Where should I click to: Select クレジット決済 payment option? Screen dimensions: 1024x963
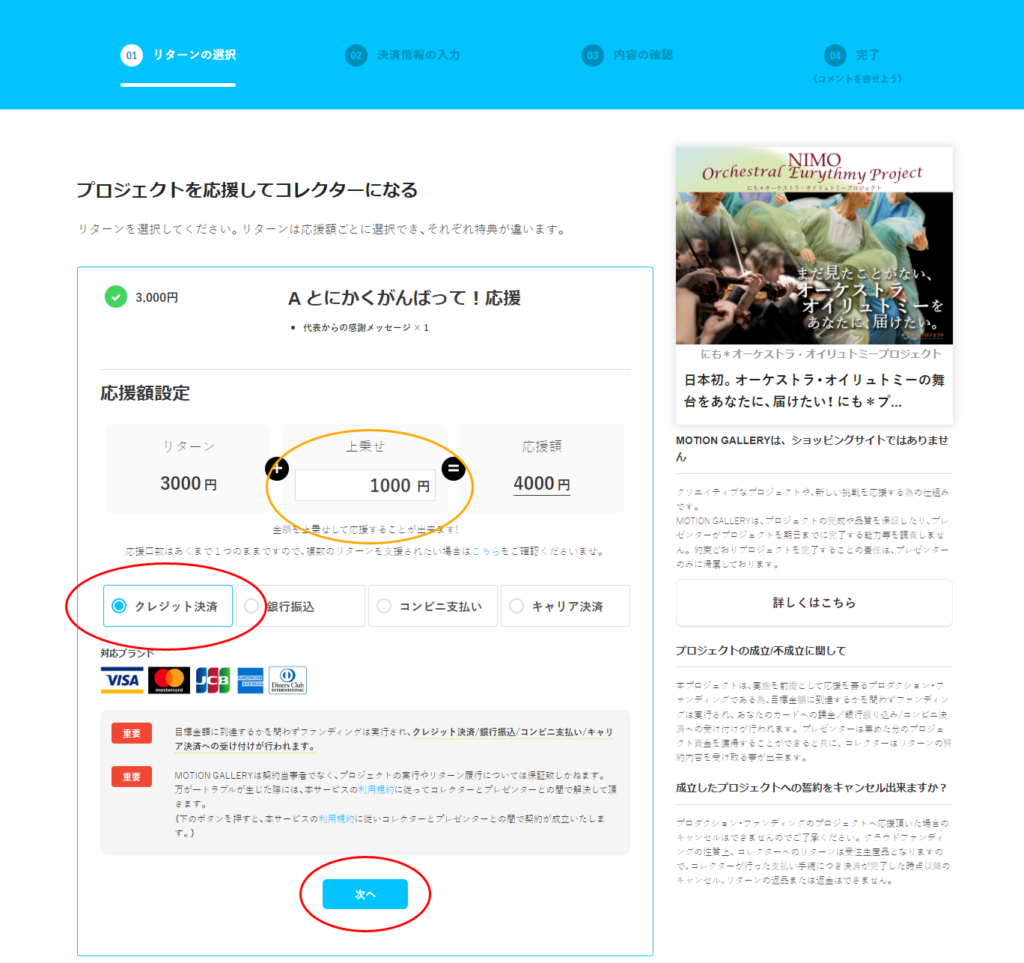point(168,606)
